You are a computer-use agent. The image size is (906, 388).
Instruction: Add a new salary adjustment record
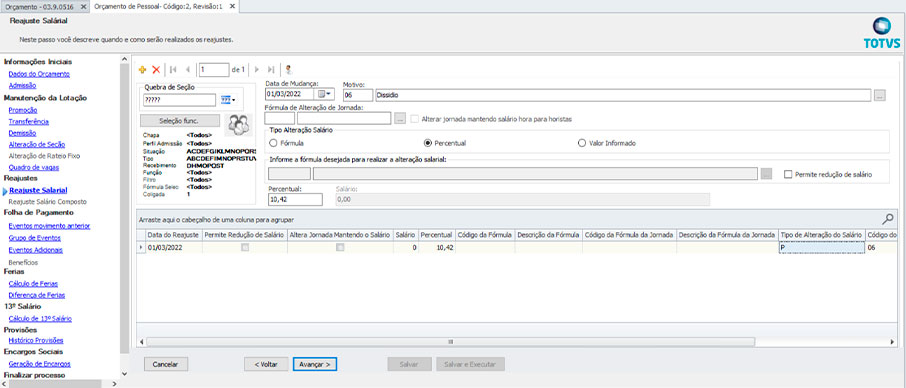click(143, 69)
